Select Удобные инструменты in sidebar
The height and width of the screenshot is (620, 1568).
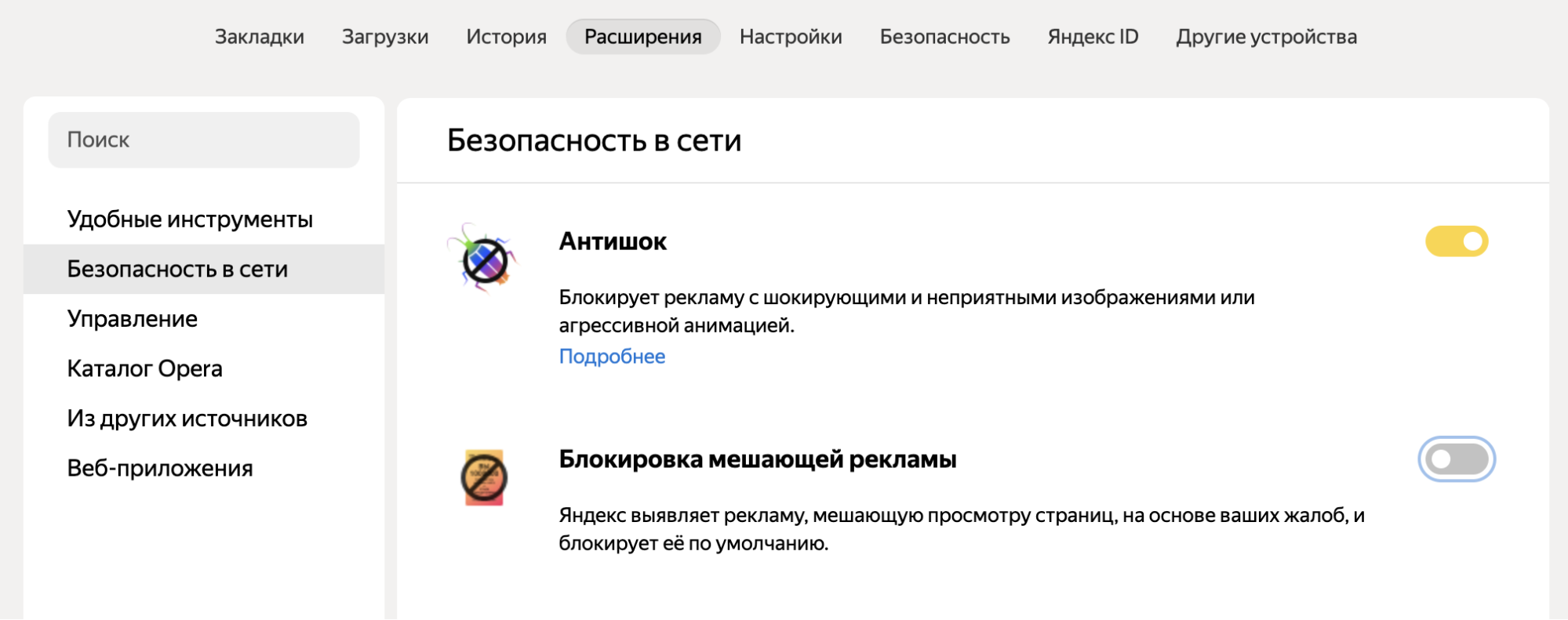(190, 219)
